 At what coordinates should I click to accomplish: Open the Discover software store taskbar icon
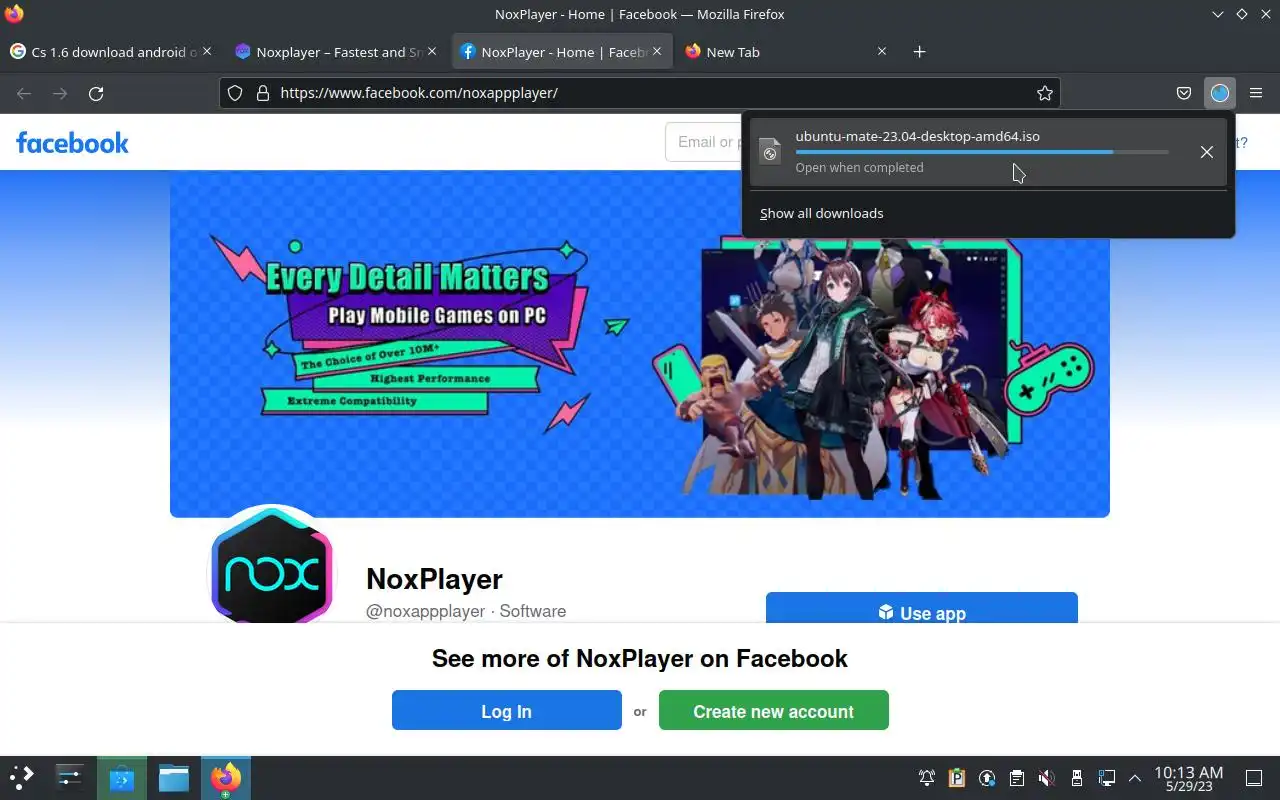point(122,777)
